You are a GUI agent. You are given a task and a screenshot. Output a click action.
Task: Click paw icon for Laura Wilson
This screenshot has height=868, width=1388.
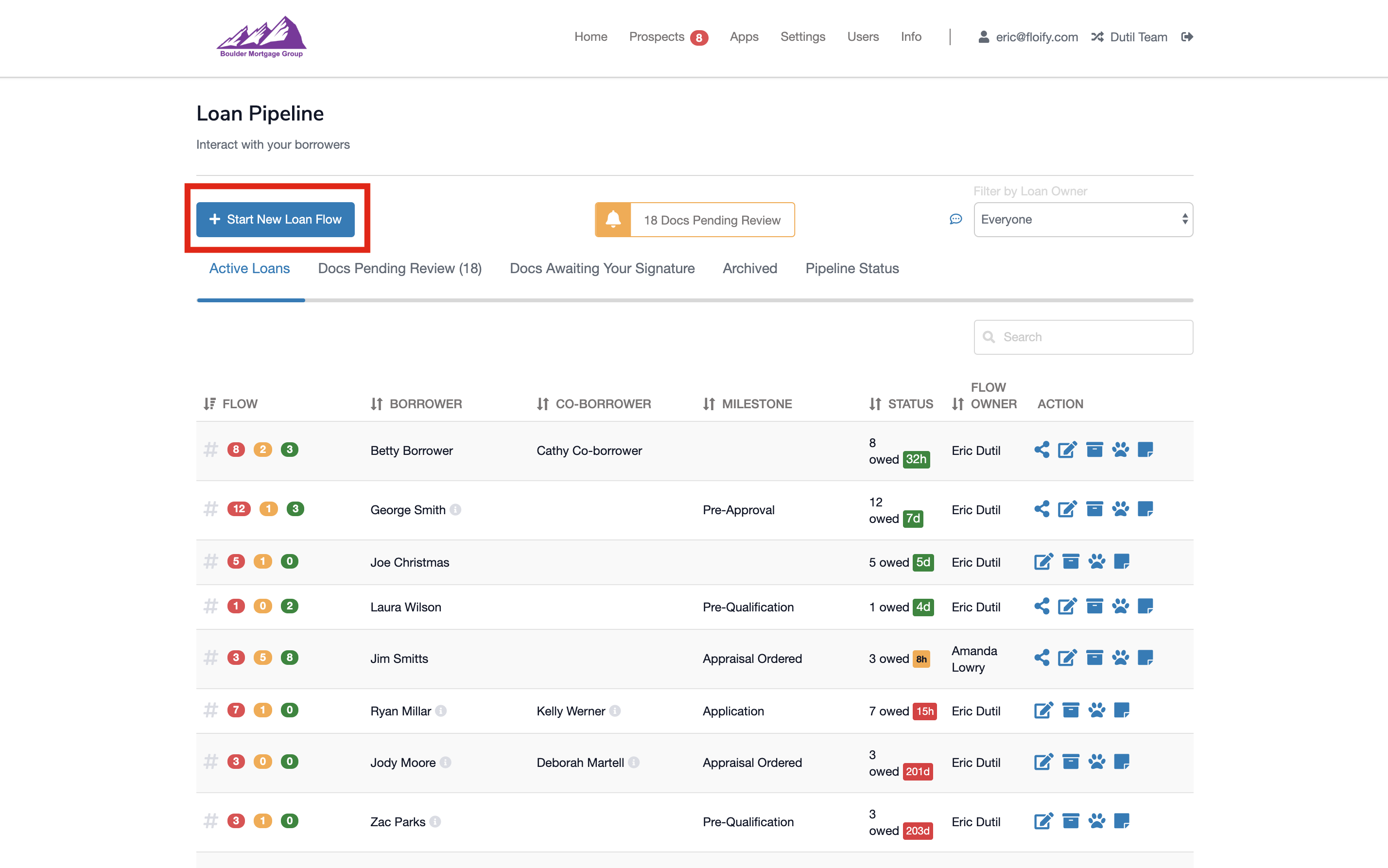[x=1120, y=606]
